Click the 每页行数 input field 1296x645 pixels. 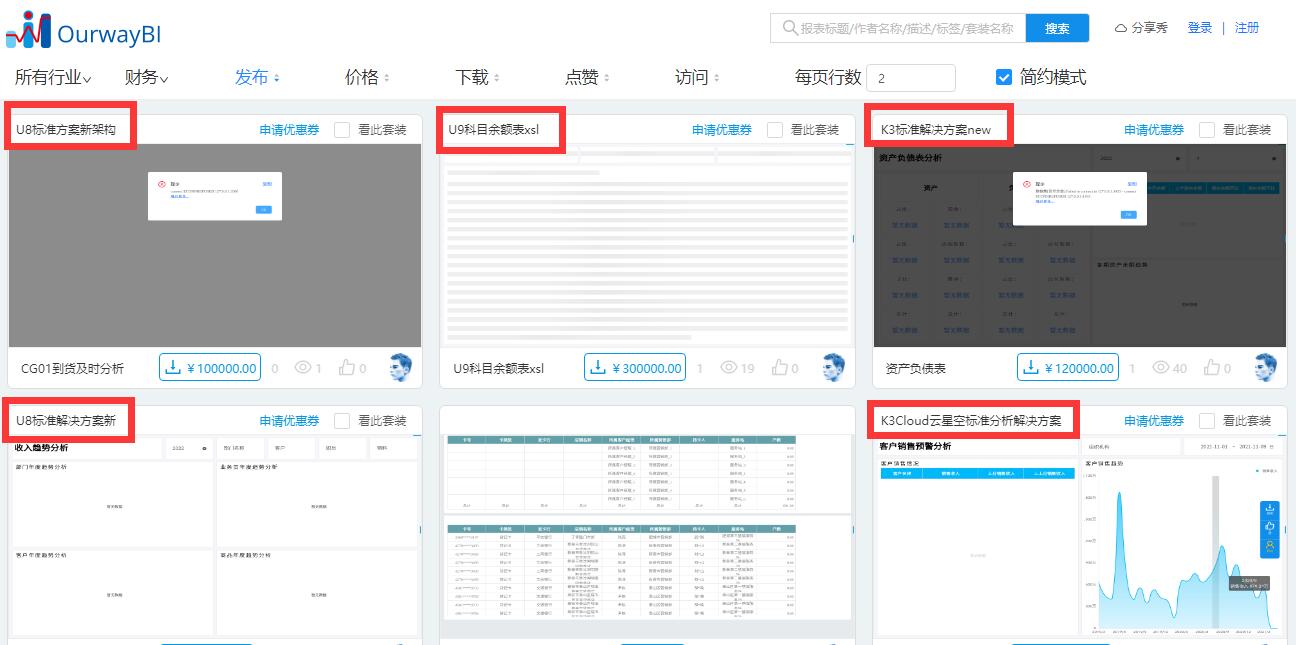(x=909, y=77)
